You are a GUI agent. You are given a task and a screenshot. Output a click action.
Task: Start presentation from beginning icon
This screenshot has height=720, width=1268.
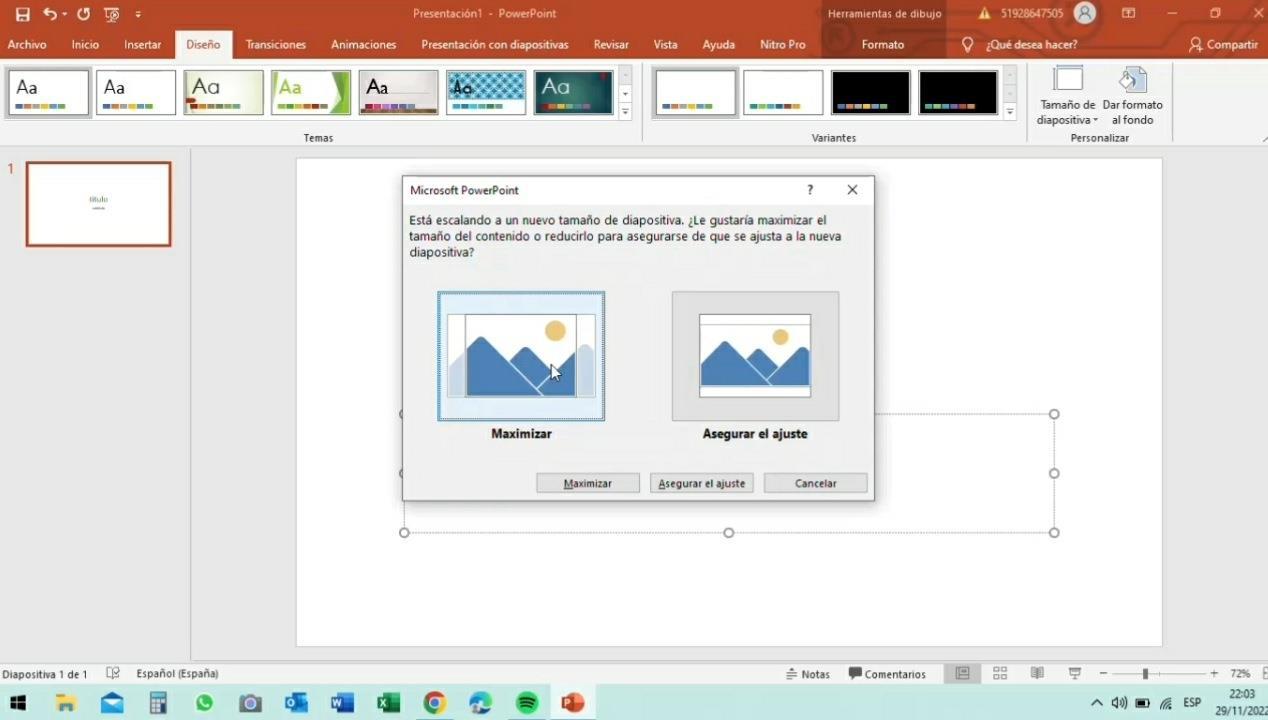click(x=111, y=14)
